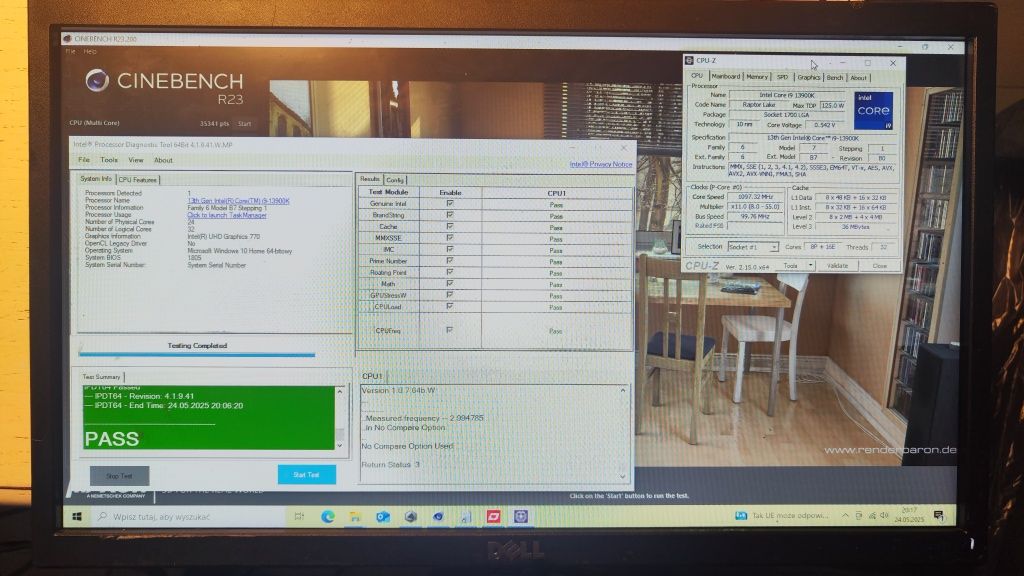The image size is (1024, 576).
Task: Open the About tab in CPU-Z
Action: (858, 77)
